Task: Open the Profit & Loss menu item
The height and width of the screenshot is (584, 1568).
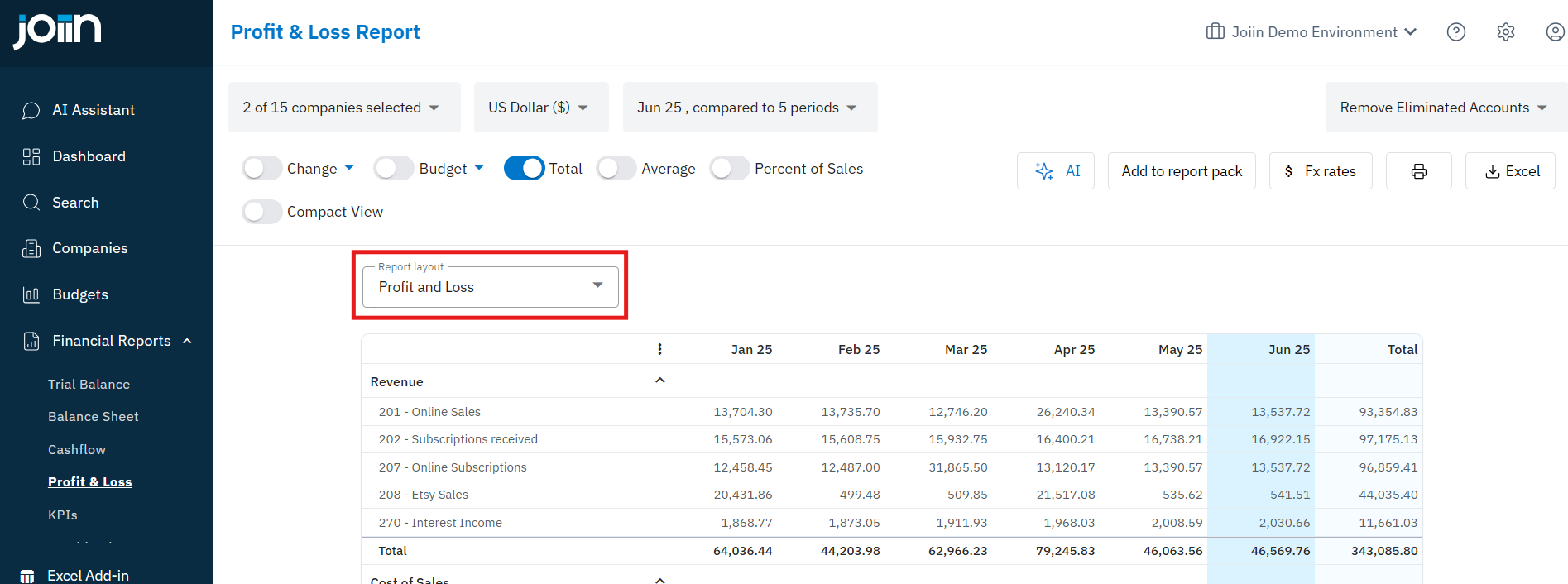Action: (x=89, y=482)
